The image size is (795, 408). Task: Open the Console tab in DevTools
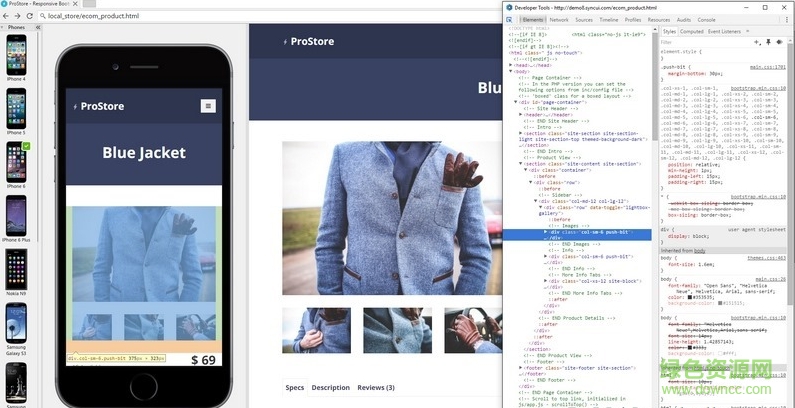coord(706,20)
